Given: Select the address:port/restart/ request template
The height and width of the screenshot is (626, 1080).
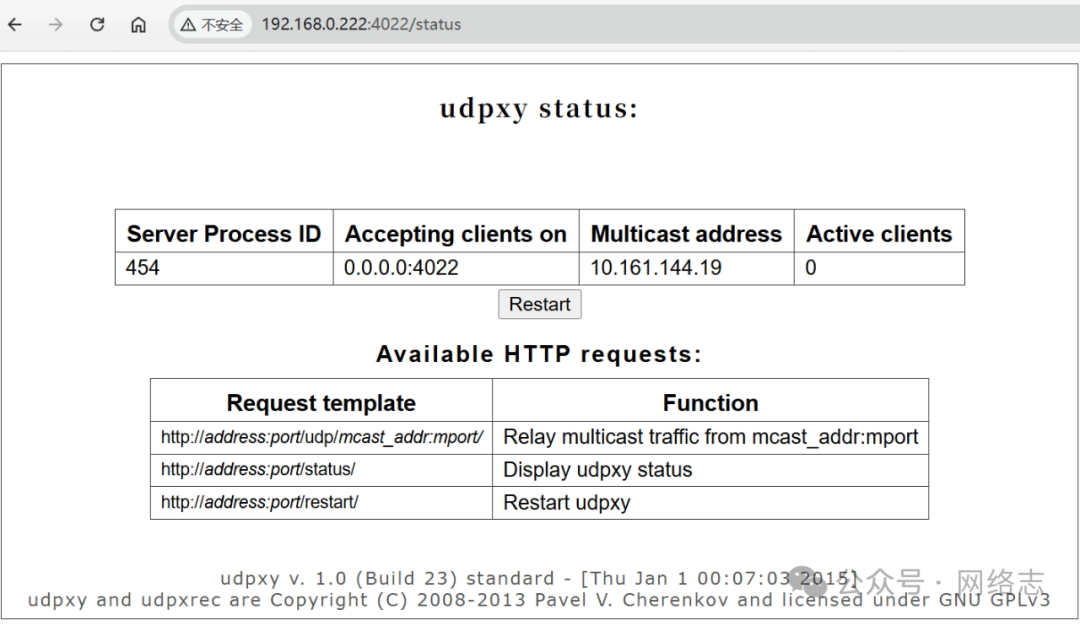Looking at the screenshot, I should [x=321, y=503].
